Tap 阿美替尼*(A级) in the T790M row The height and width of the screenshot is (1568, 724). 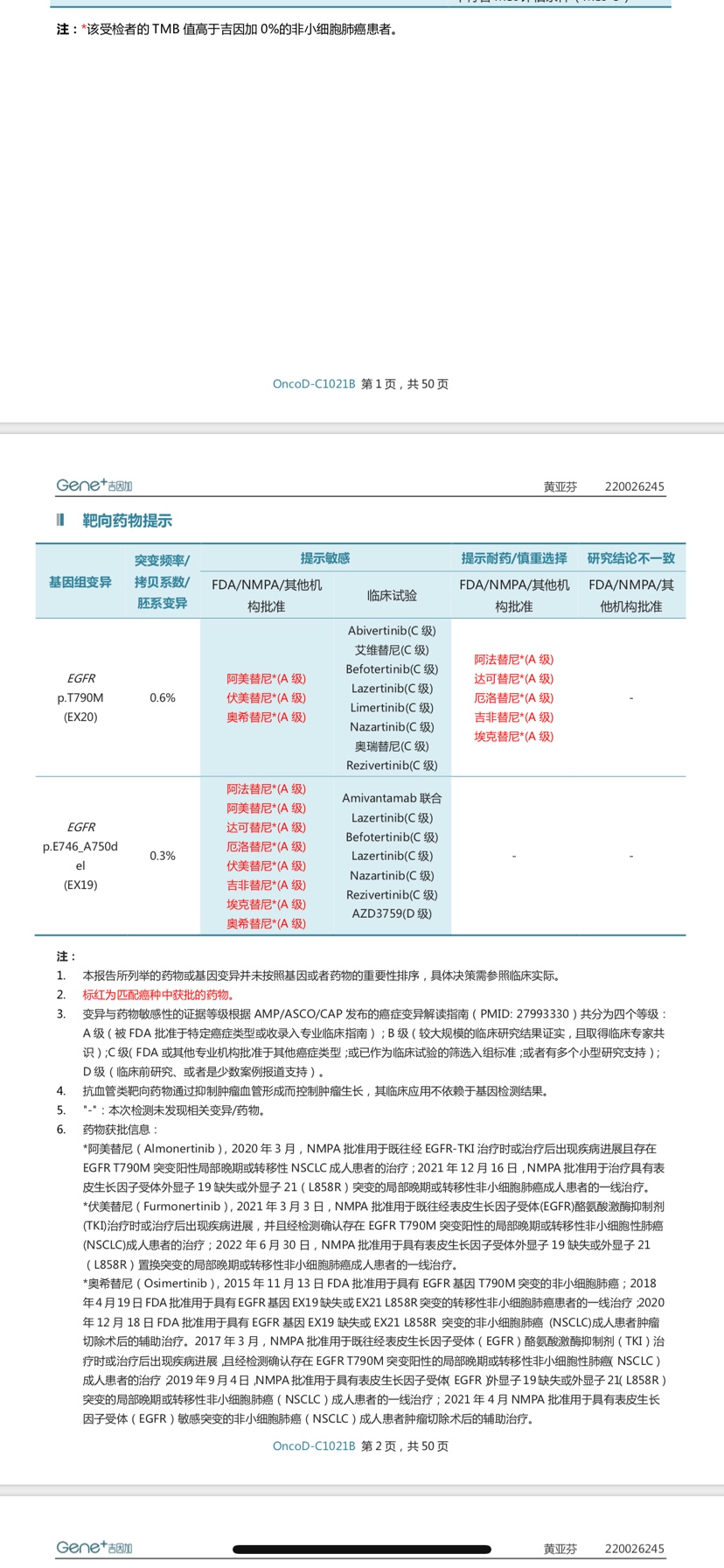[266, 678]
